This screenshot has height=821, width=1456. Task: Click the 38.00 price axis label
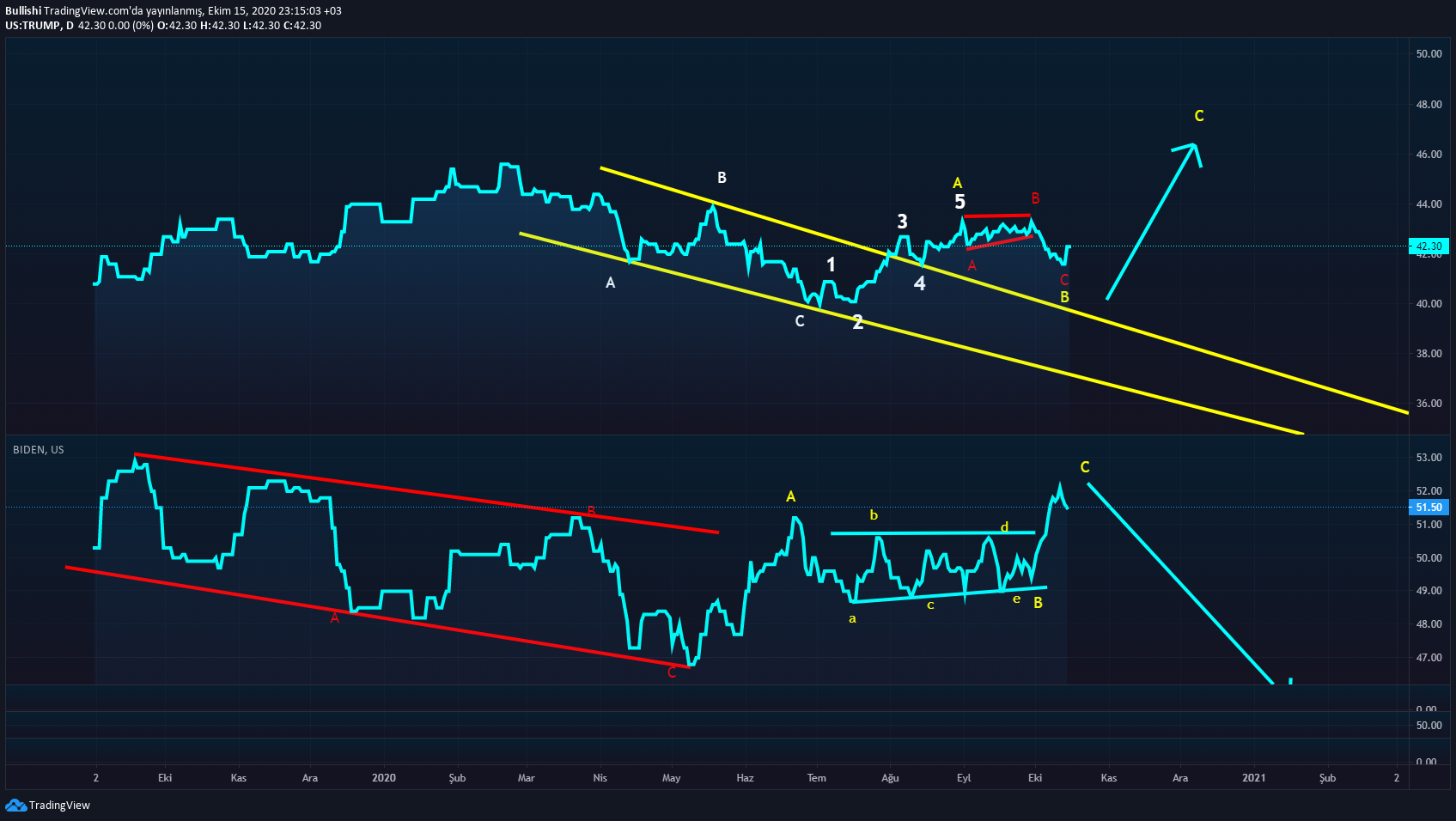click(1429, 354)
